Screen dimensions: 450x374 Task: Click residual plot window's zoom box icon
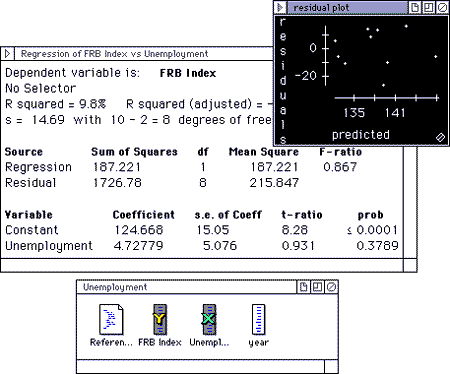(x=428, y=7)
